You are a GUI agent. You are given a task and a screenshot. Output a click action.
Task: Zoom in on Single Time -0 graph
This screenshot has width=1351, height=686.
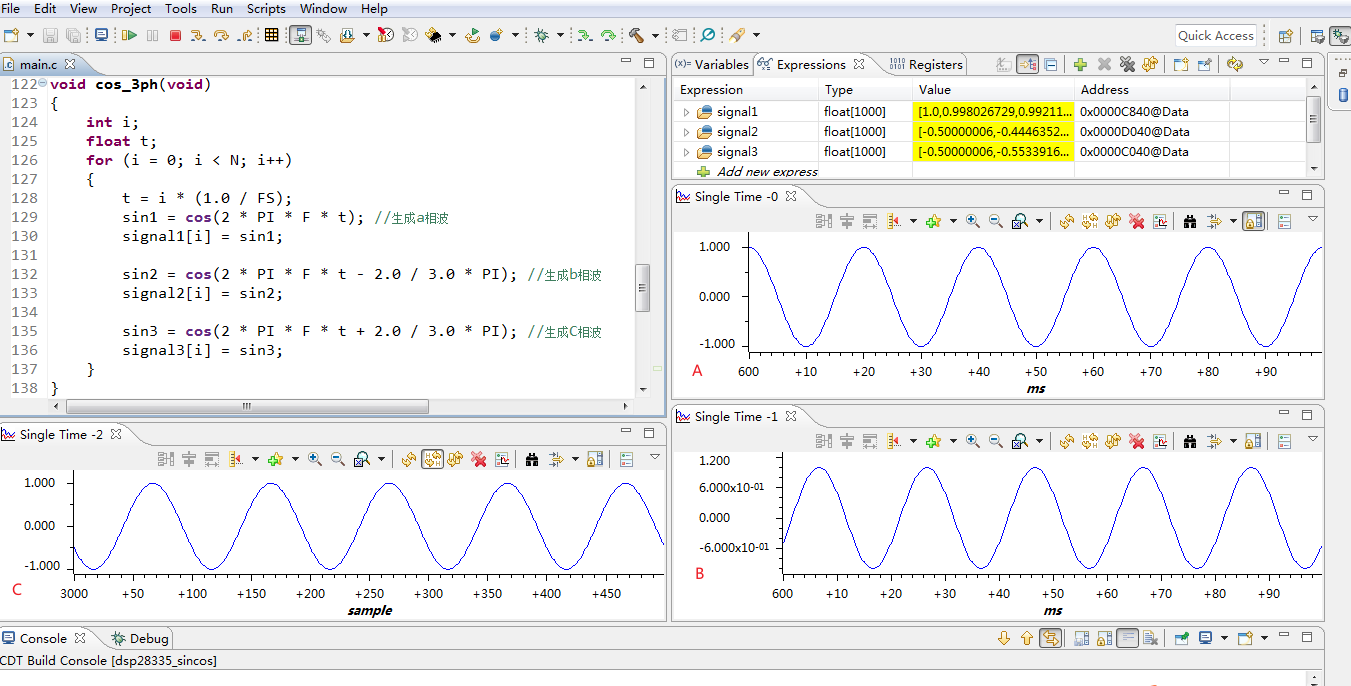[x=972, y=221]
